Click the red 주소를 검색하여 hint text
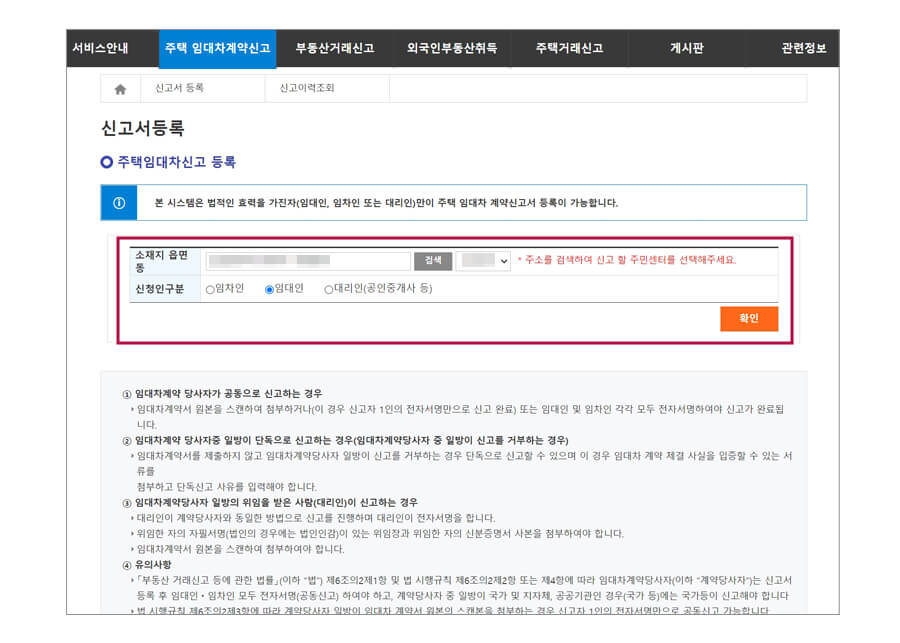Image resolution: width=900 pixels, height=643 pixels. click(x=626, y=260)
